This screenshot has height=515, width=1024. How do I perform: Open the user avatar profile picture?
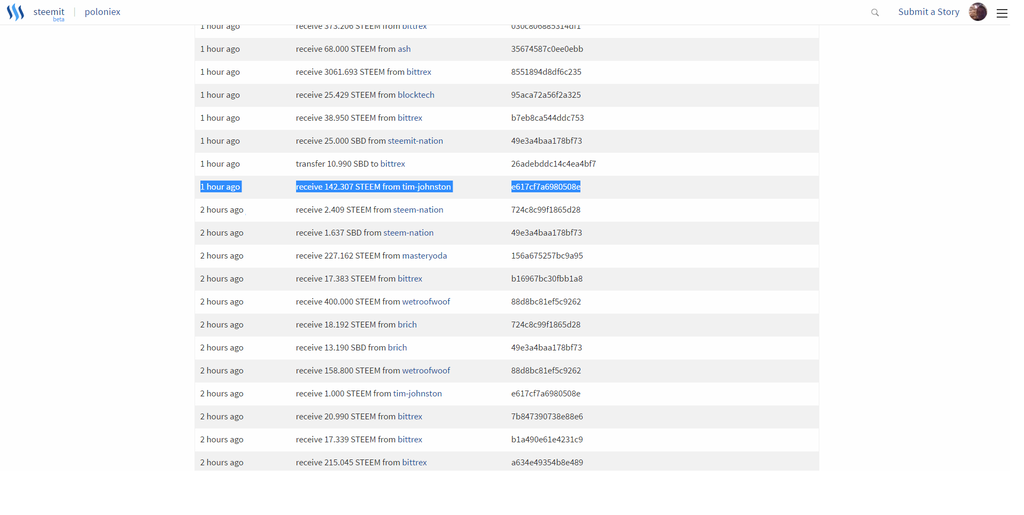[x=977, y=12]
